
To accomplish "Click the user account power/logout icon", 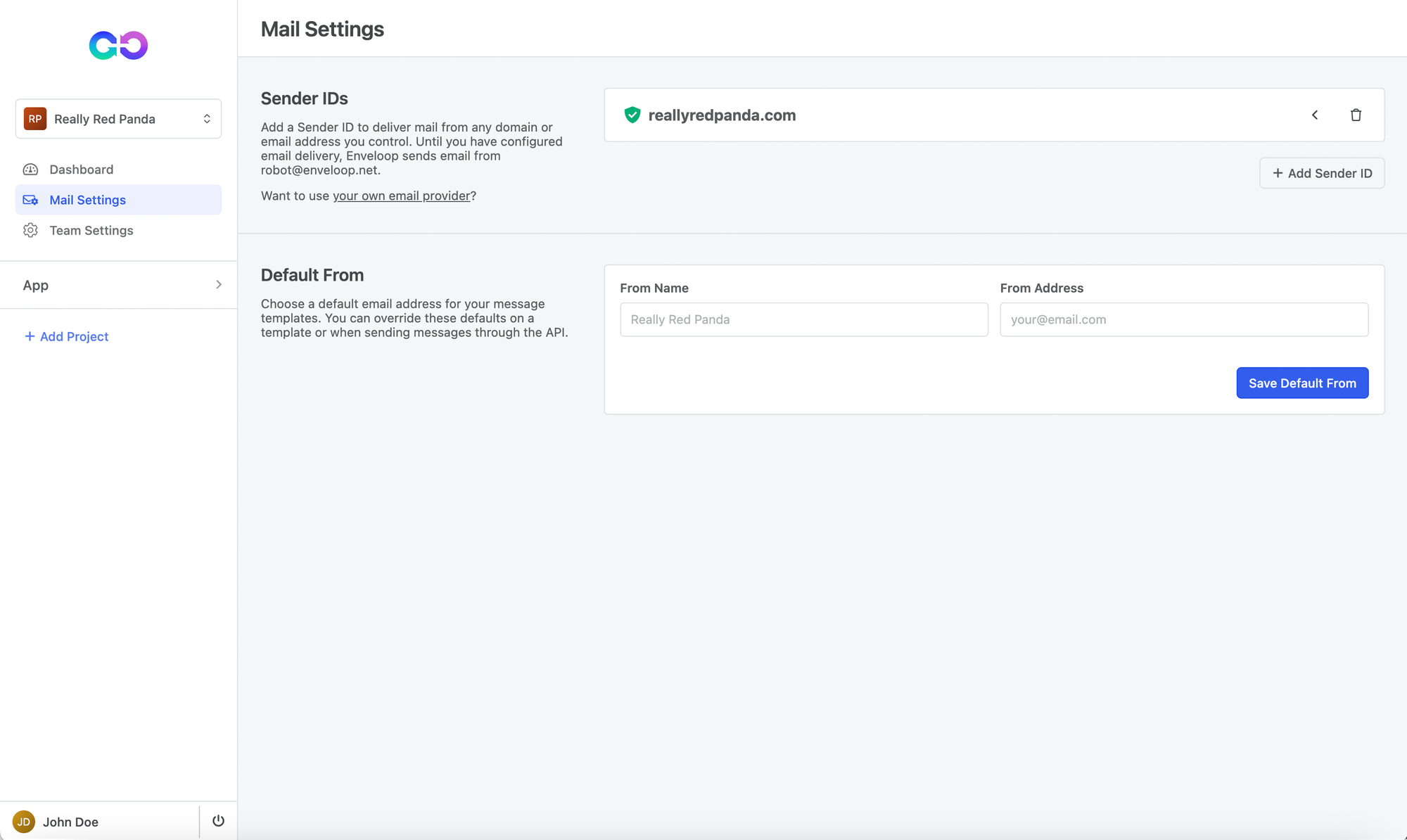I will point(219,821).
